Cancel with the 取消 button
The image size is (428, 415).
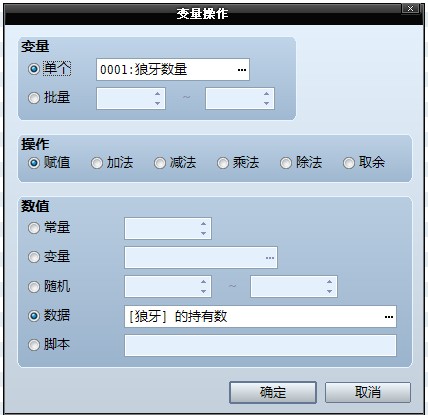point(368,392)
